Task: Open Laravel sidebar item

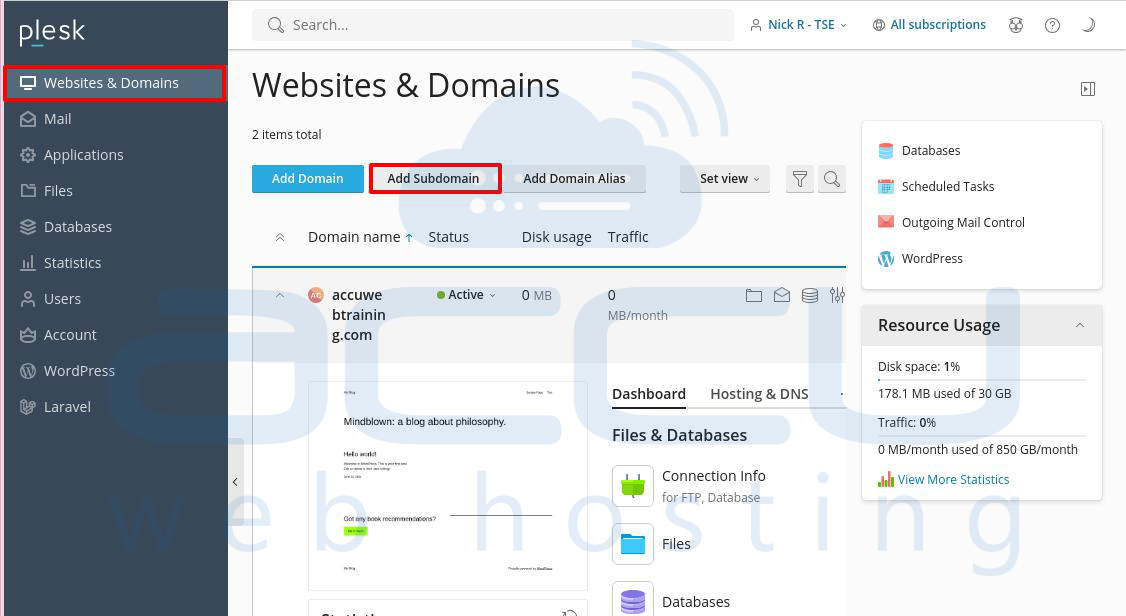Action: (x=55, y=406)
